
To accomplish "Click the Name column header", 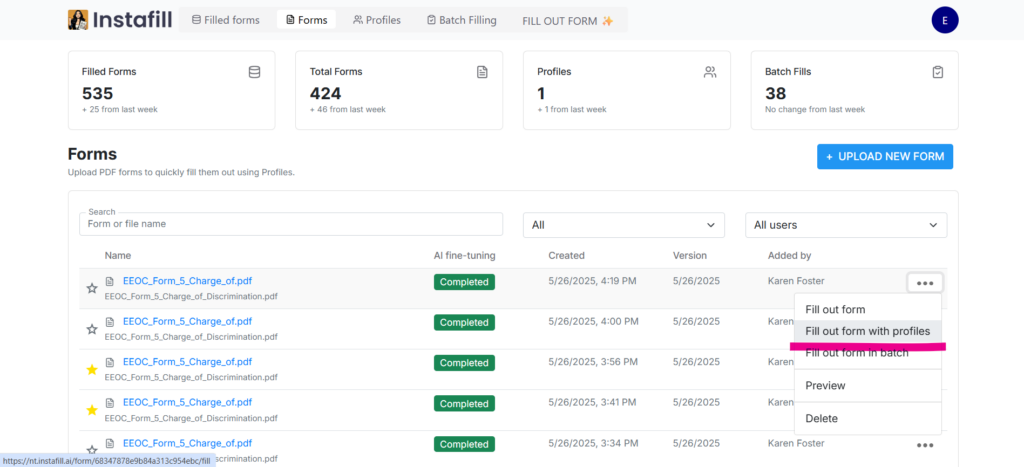I will (x=118, y=255).
